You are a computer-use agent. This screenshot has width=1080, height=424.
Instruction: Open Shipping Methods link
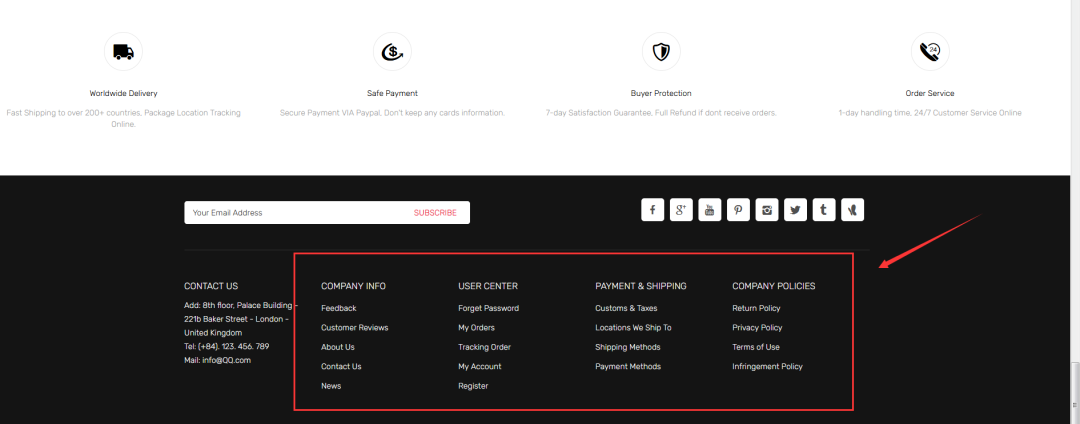click(627, 347)
